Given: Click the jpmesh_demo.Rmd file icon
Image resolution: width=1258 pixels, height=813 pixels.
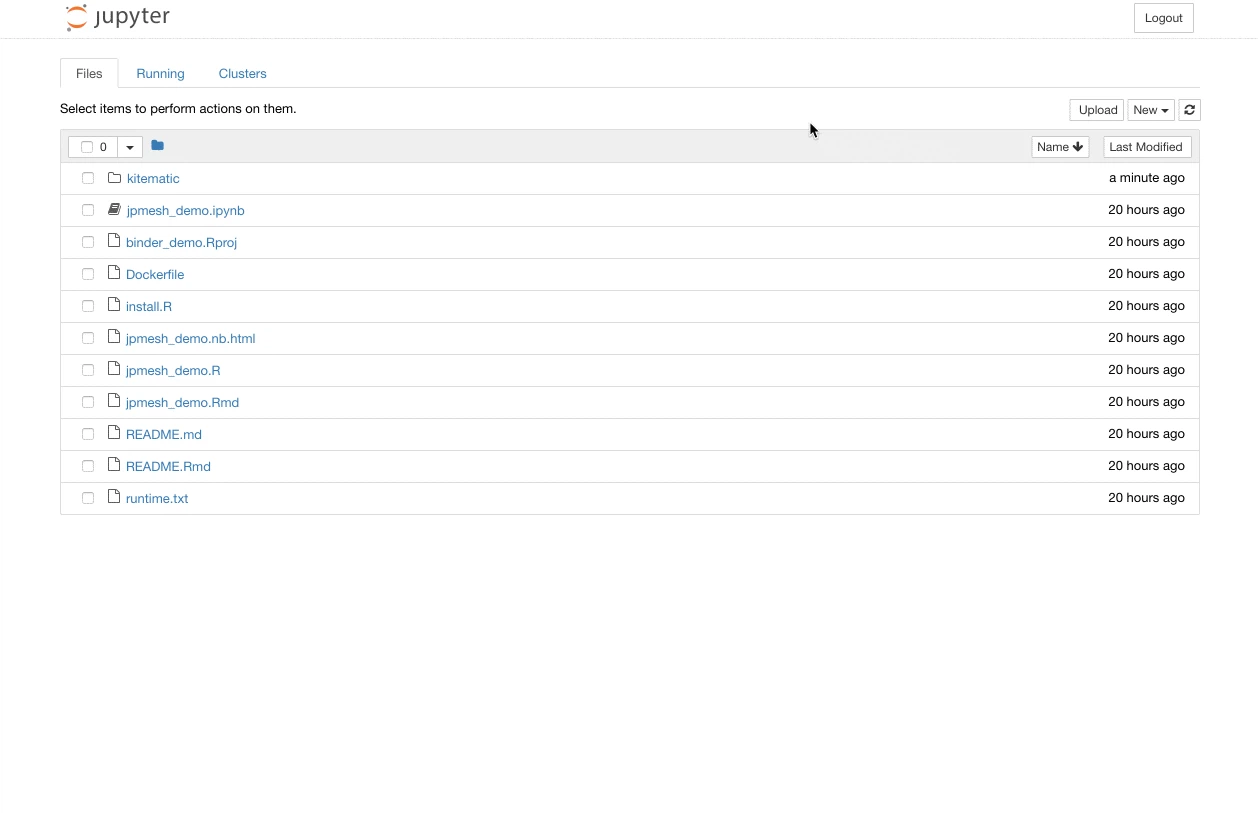Looking at the screenshot, I should point(114,402).
